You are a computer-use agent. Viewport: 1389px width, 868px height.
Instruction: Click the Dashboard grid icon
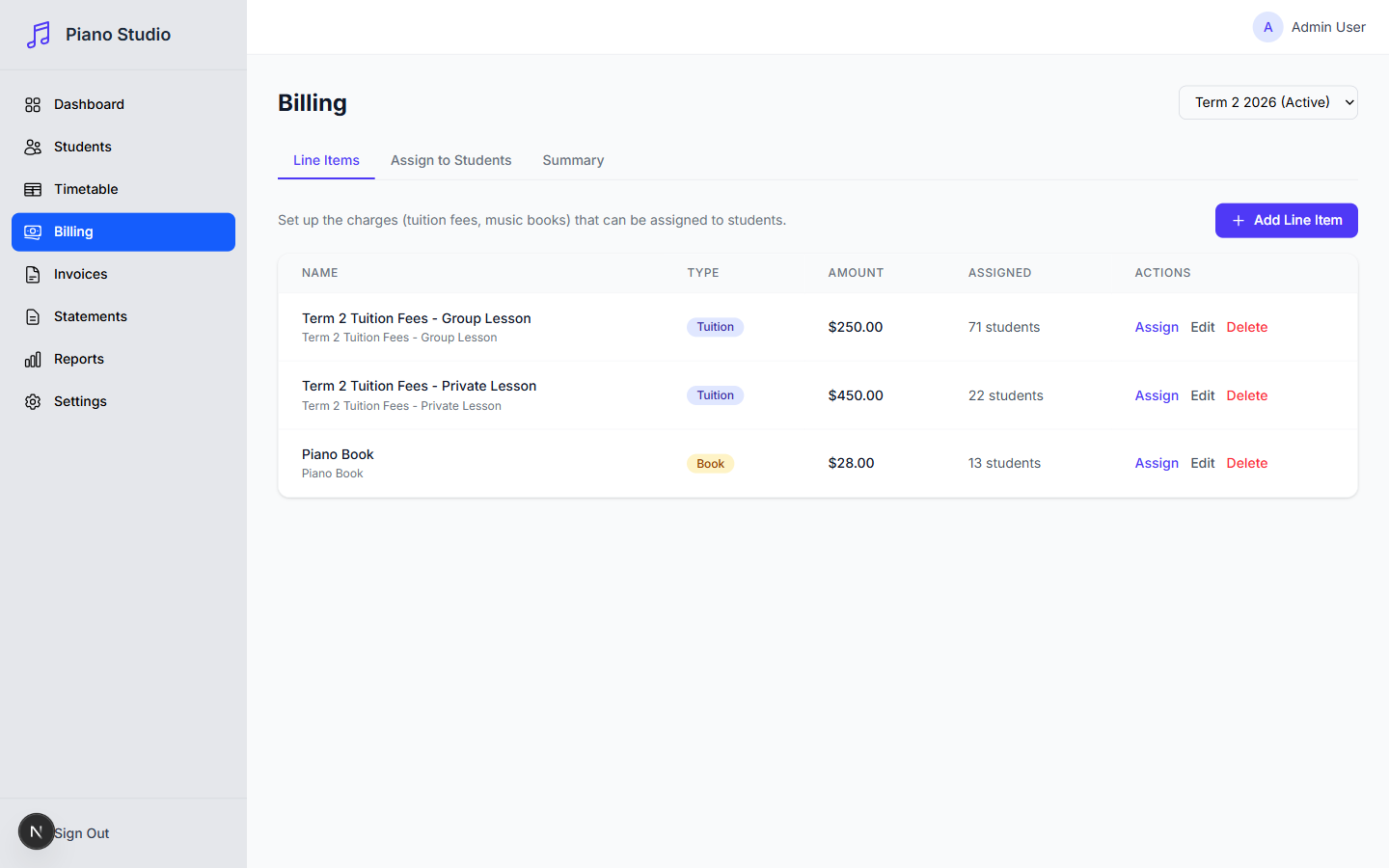coord(33,104)
